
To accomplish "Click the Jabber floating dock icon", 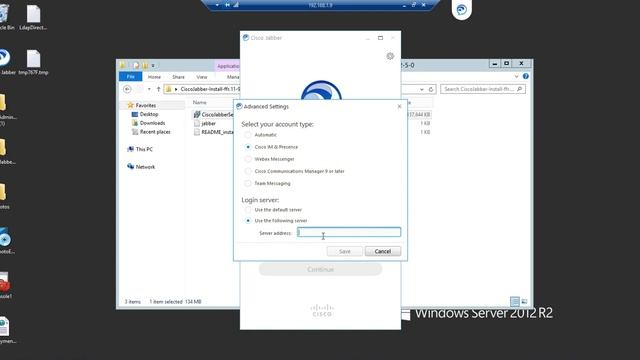I will tap(462, 9).
